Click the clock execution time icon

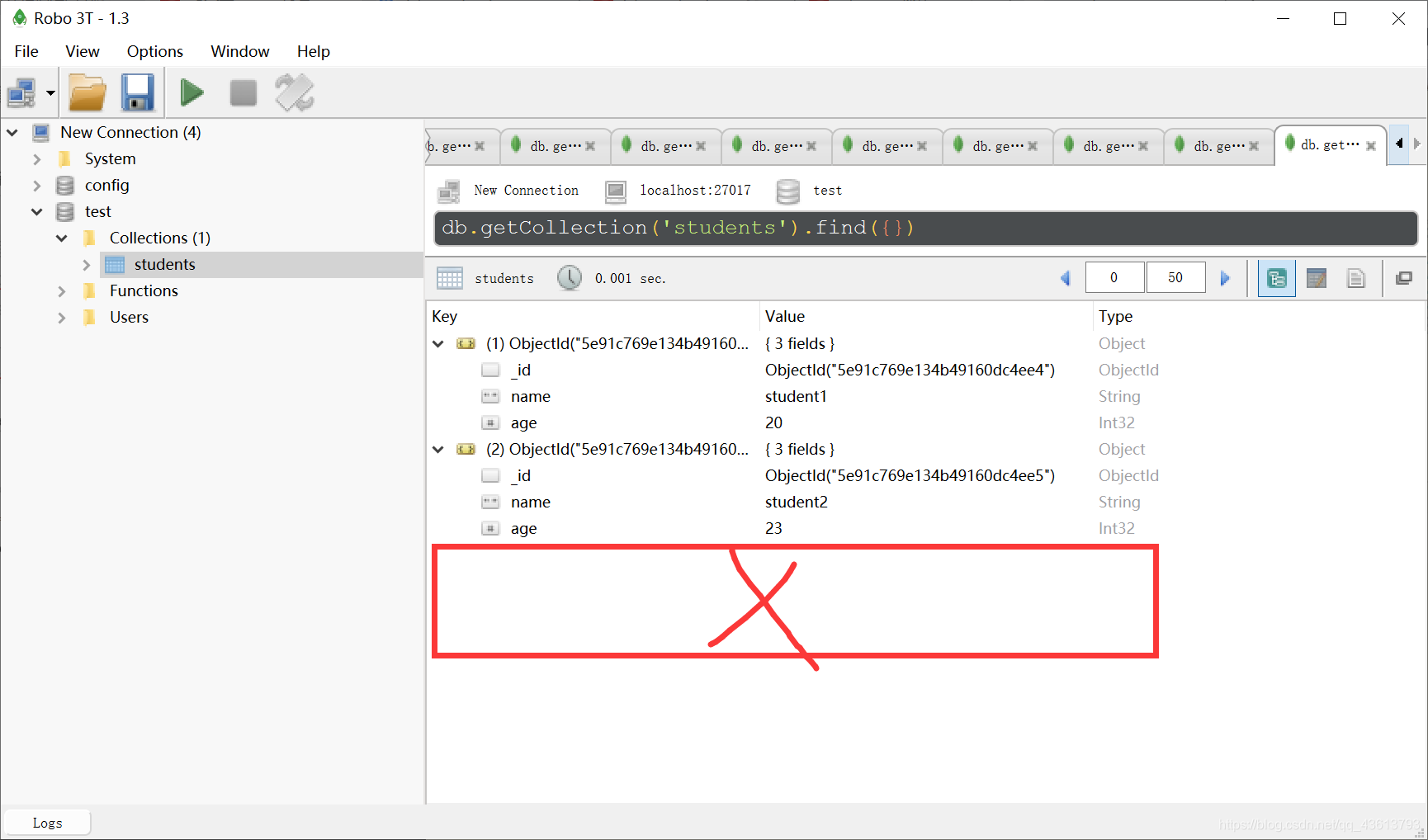tap(570, 278)
